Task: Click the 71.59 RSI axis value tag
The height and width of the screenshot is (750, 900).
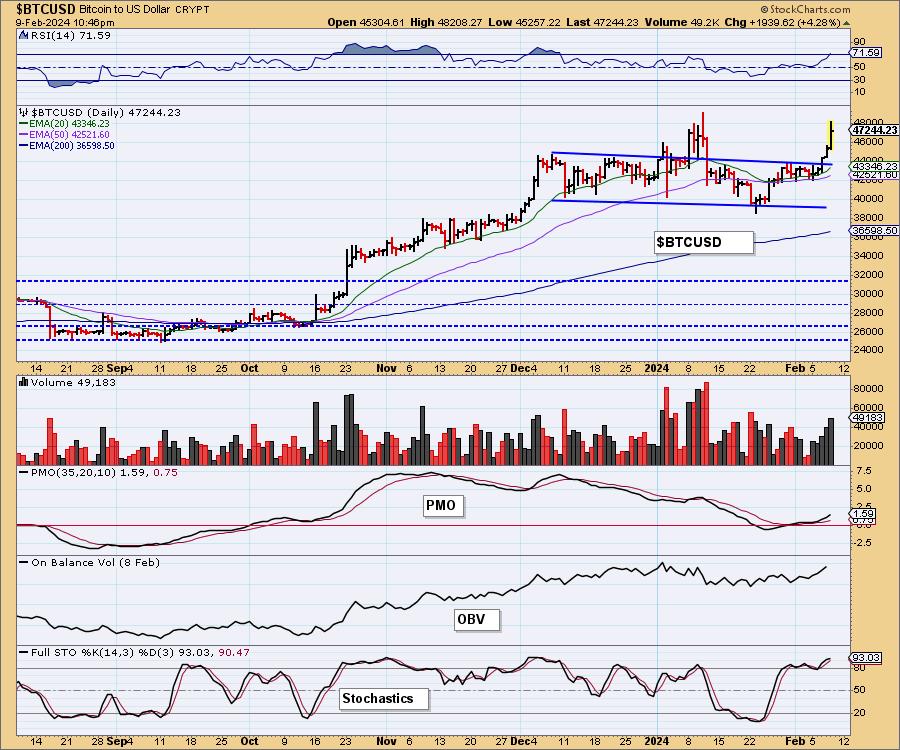Action: tap(866, 53)
